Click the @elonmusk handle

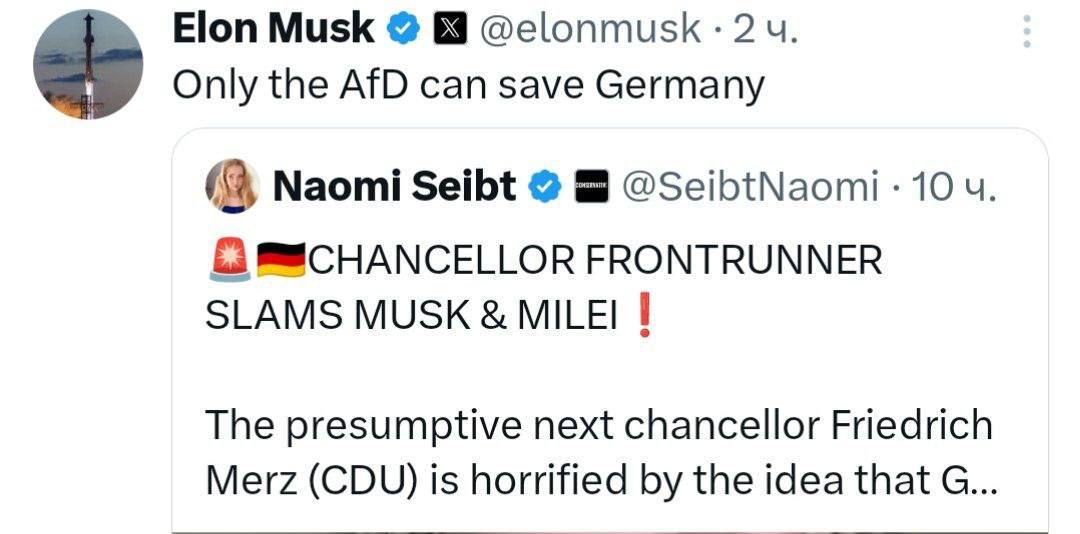(590, 30)
